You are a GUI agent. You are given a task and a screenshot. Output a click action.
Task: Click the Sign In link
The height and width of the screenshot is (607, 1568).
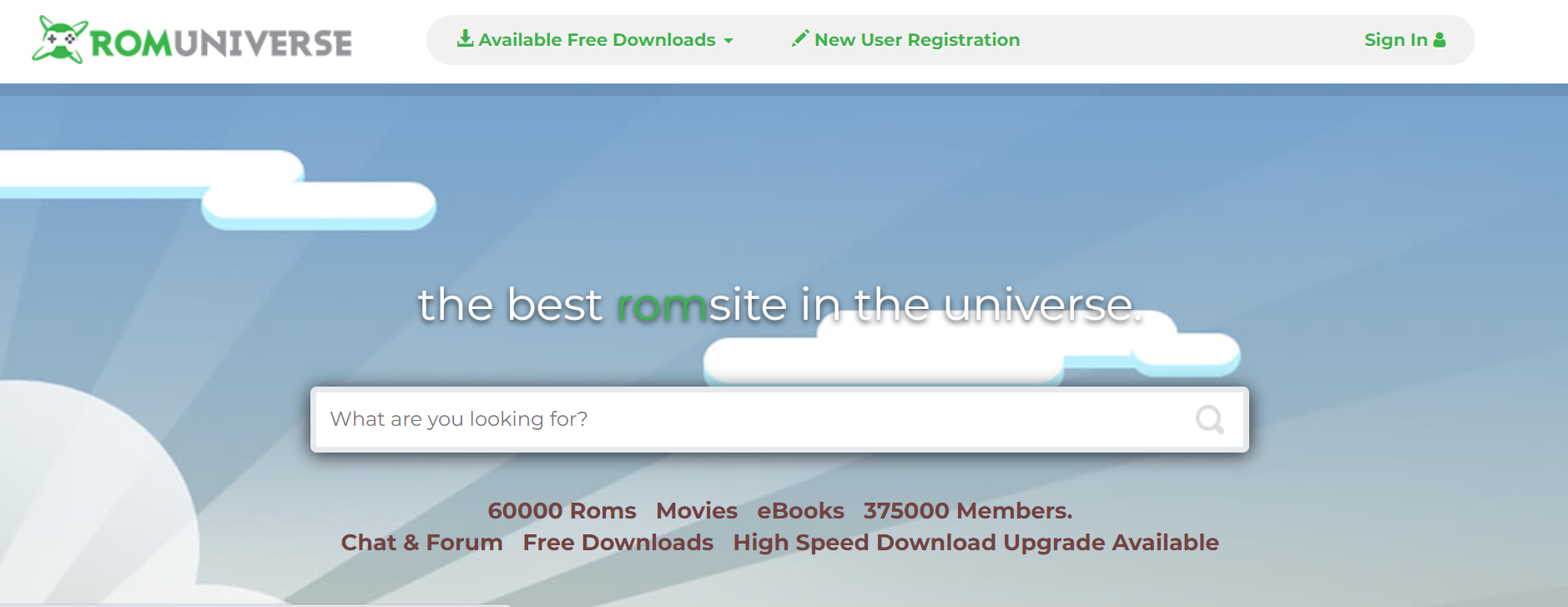coord(1395,40)
